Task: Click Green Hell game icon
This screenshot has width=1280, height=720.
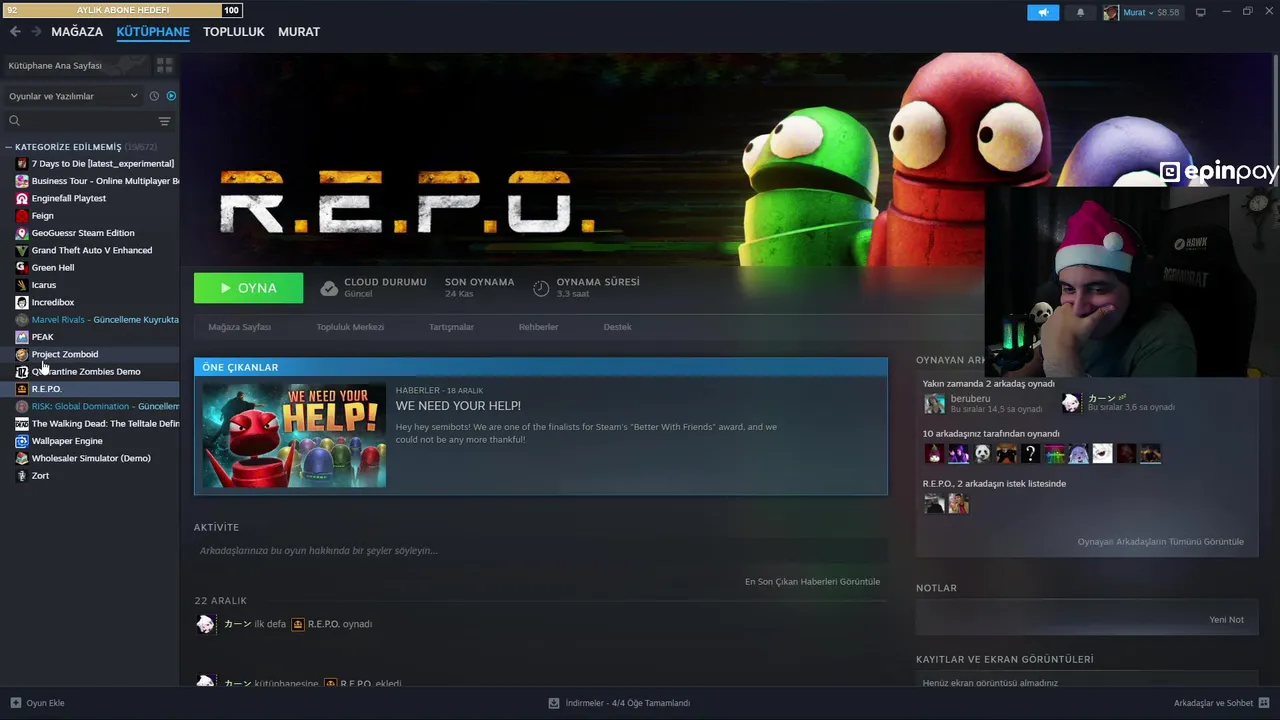Action: 22,267
